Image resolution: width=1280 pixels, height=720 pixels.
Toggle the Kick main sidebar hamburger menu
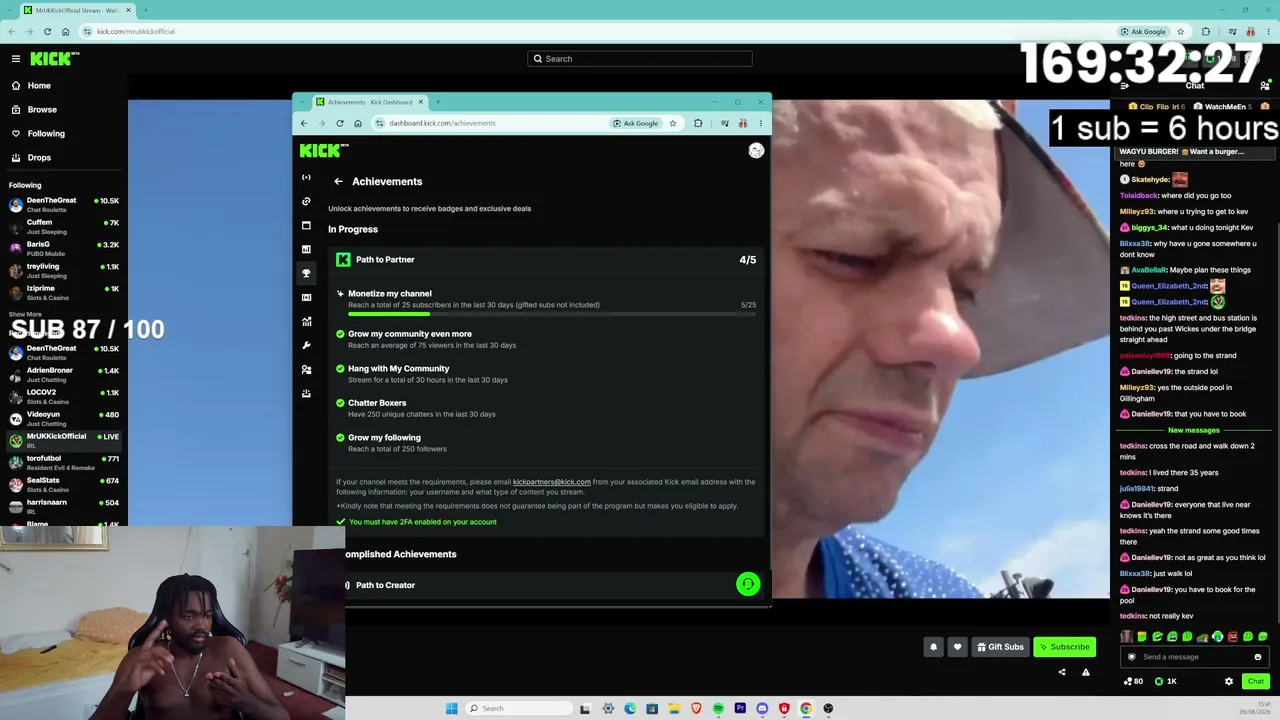(x=16, y=59)
